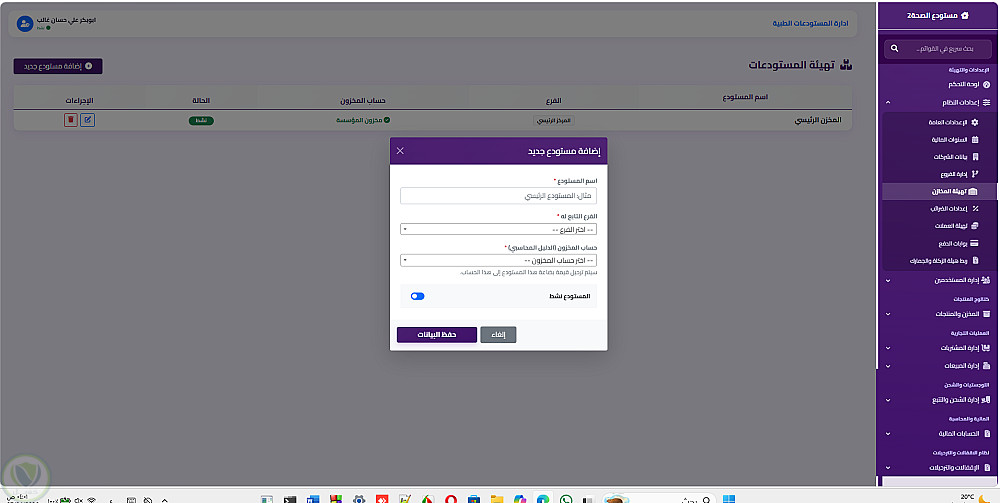
Task: Close the إضافة مستودع جديد dialog with X
Action: 400,151
